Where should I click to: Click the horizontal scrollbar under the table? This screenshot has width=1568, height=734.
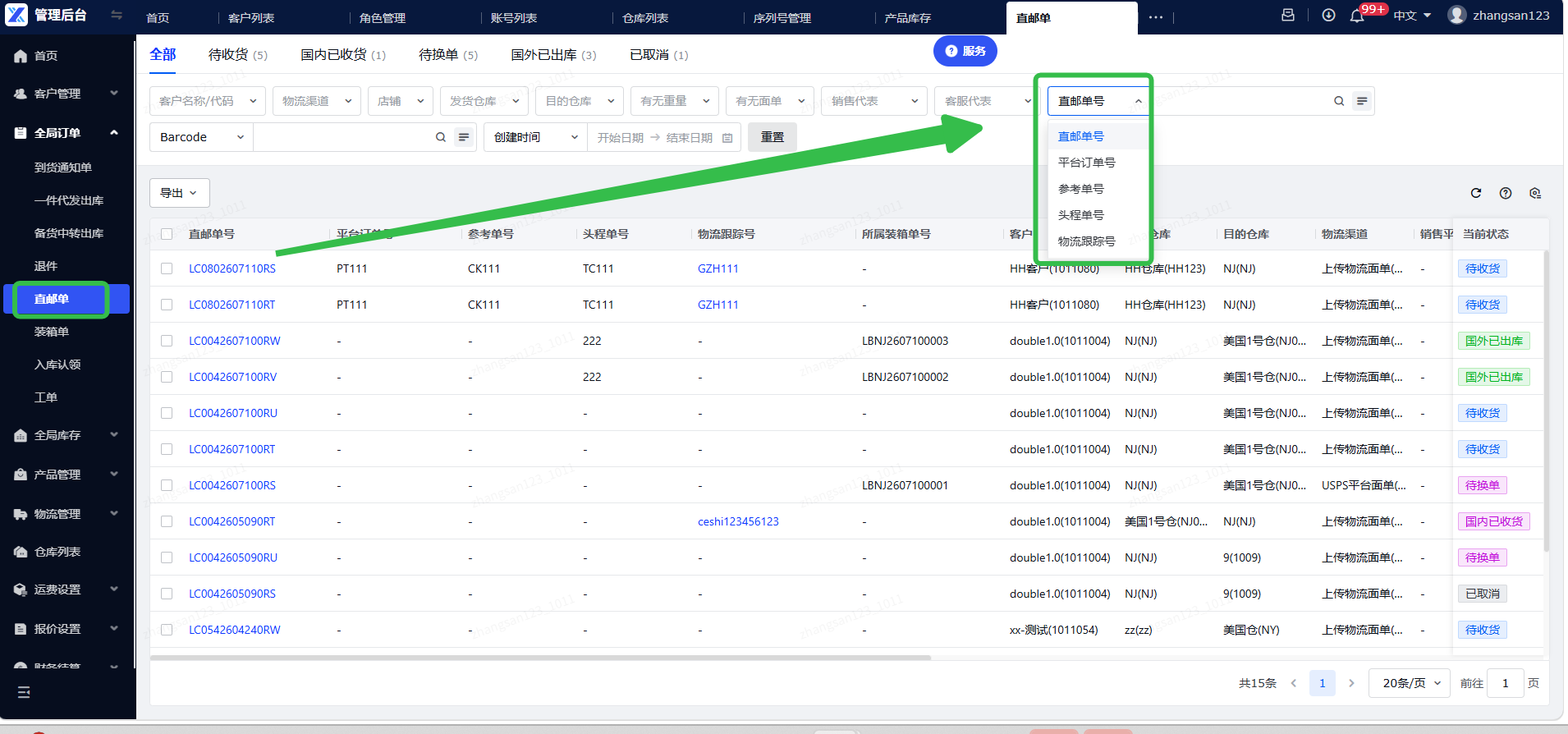(540, 658)
